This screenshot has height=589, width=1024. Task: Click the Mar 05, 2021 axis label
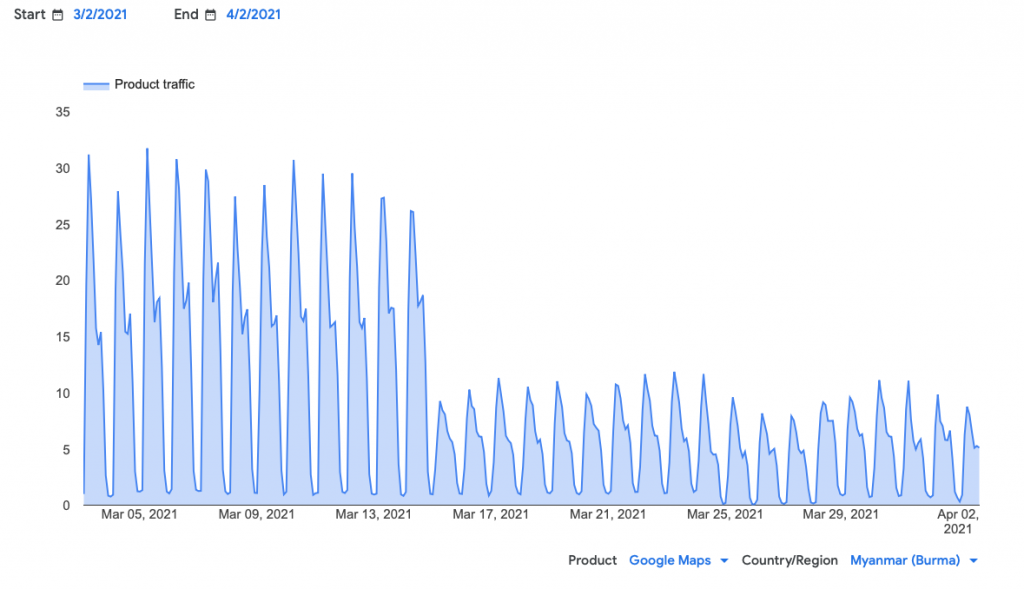click(140, 515)
